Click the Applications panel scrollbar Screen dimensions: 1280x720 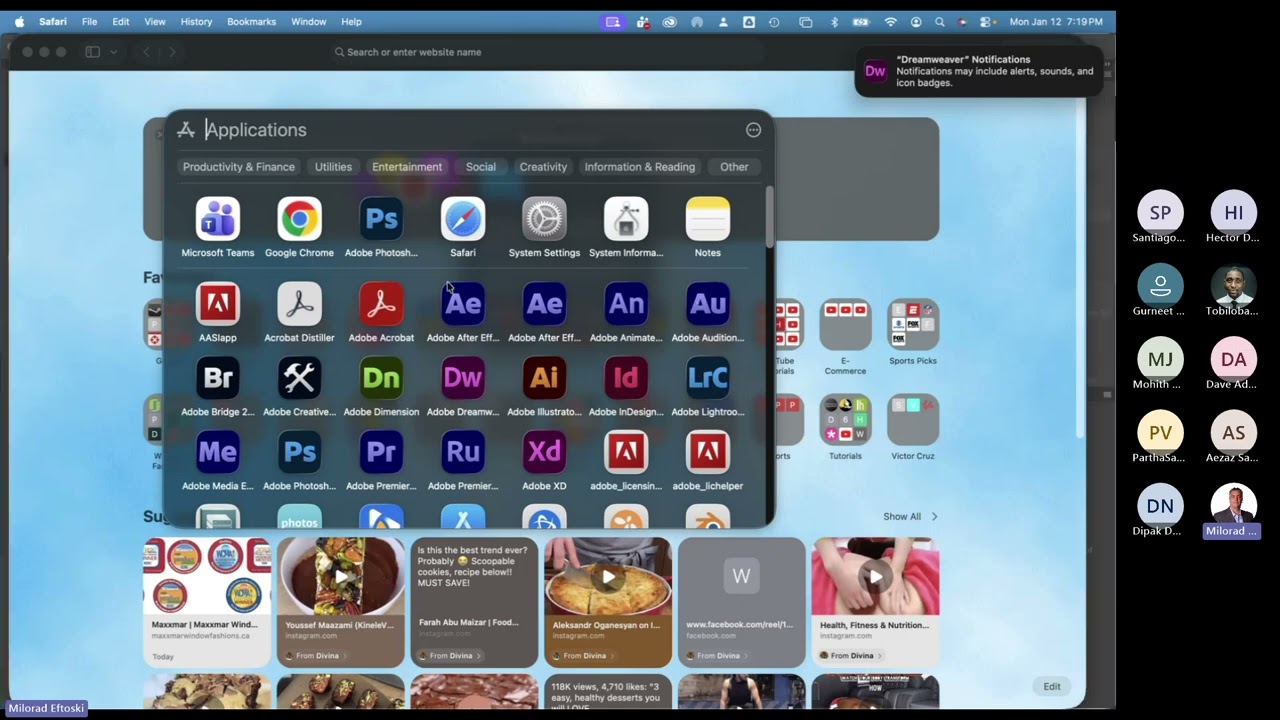(x=769, y=217)
